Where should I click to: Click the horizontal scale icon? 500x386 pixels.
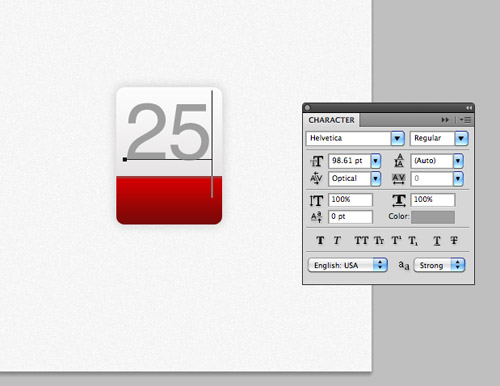pos(399,200)
